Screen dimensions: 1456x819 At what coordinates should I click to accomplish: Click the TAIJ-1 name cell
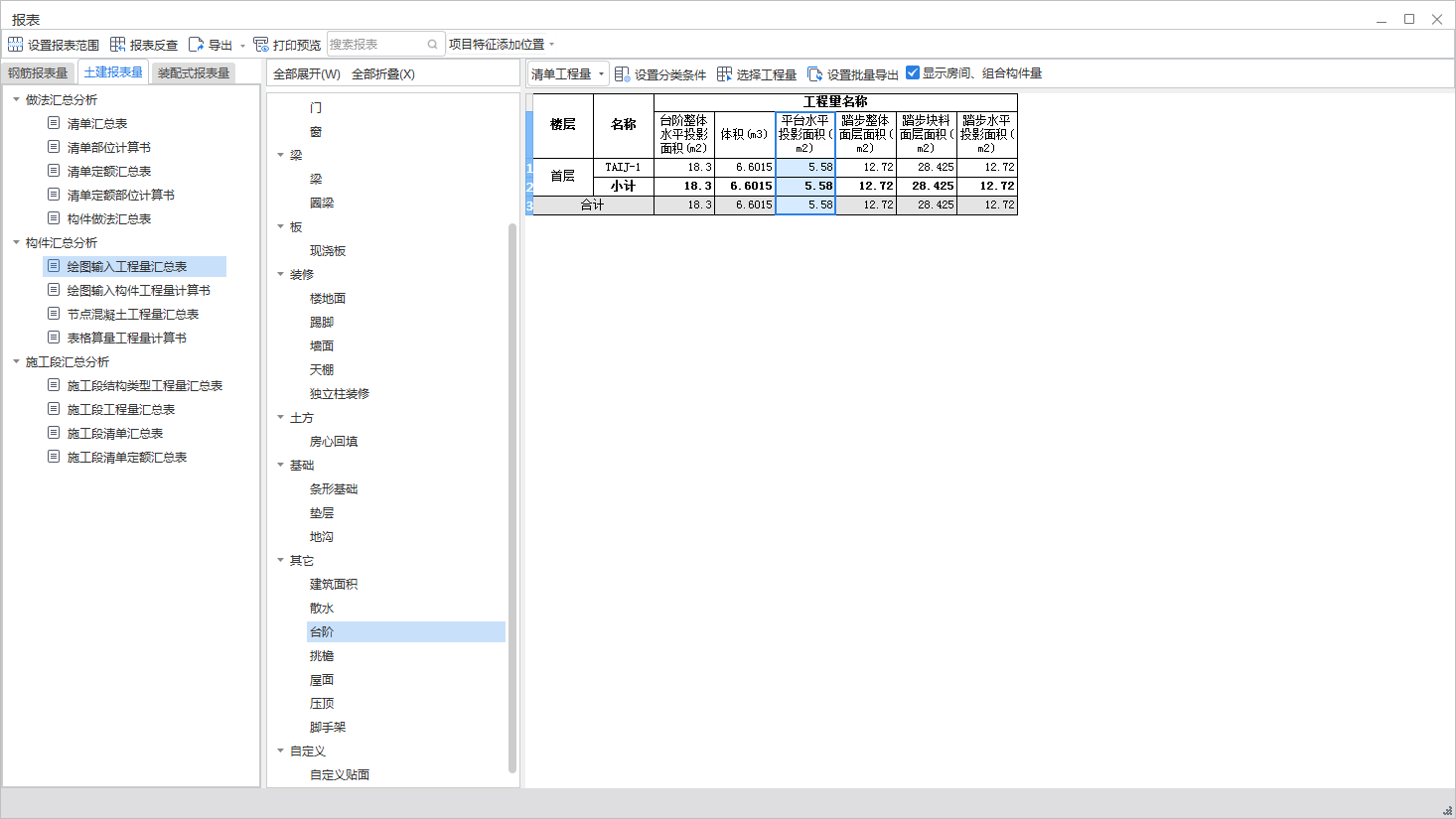624,168
